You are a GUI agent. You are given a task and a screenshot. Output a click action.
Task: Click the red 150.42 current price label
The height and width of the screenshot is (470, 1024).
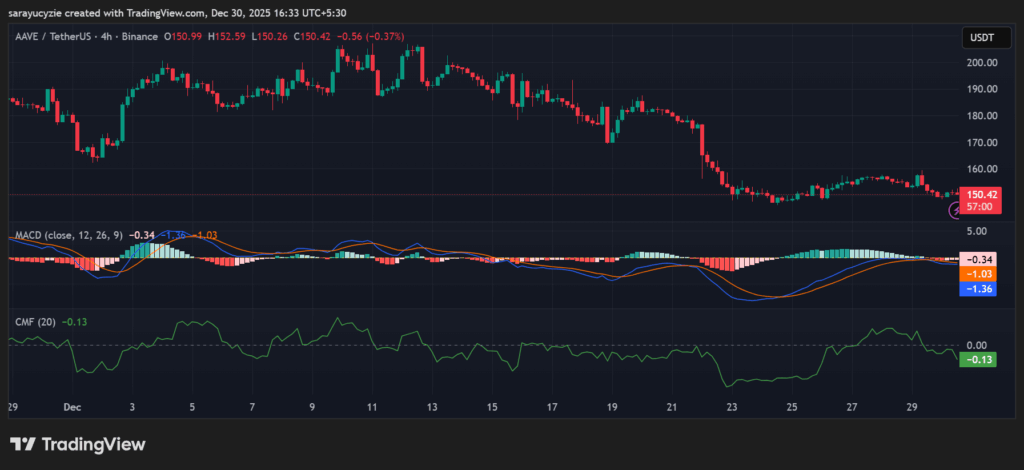tap(978, 194)
